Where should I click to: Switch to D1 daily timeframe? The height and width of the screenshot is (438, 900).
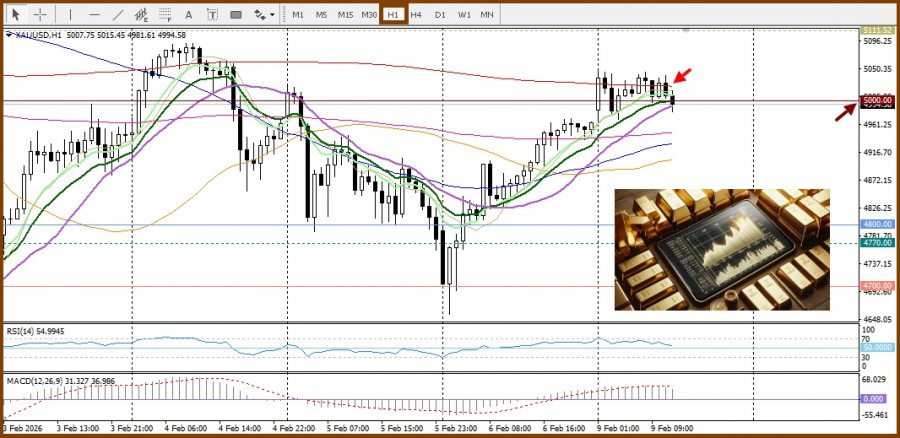pyautogui.click(x=440, y=14)
